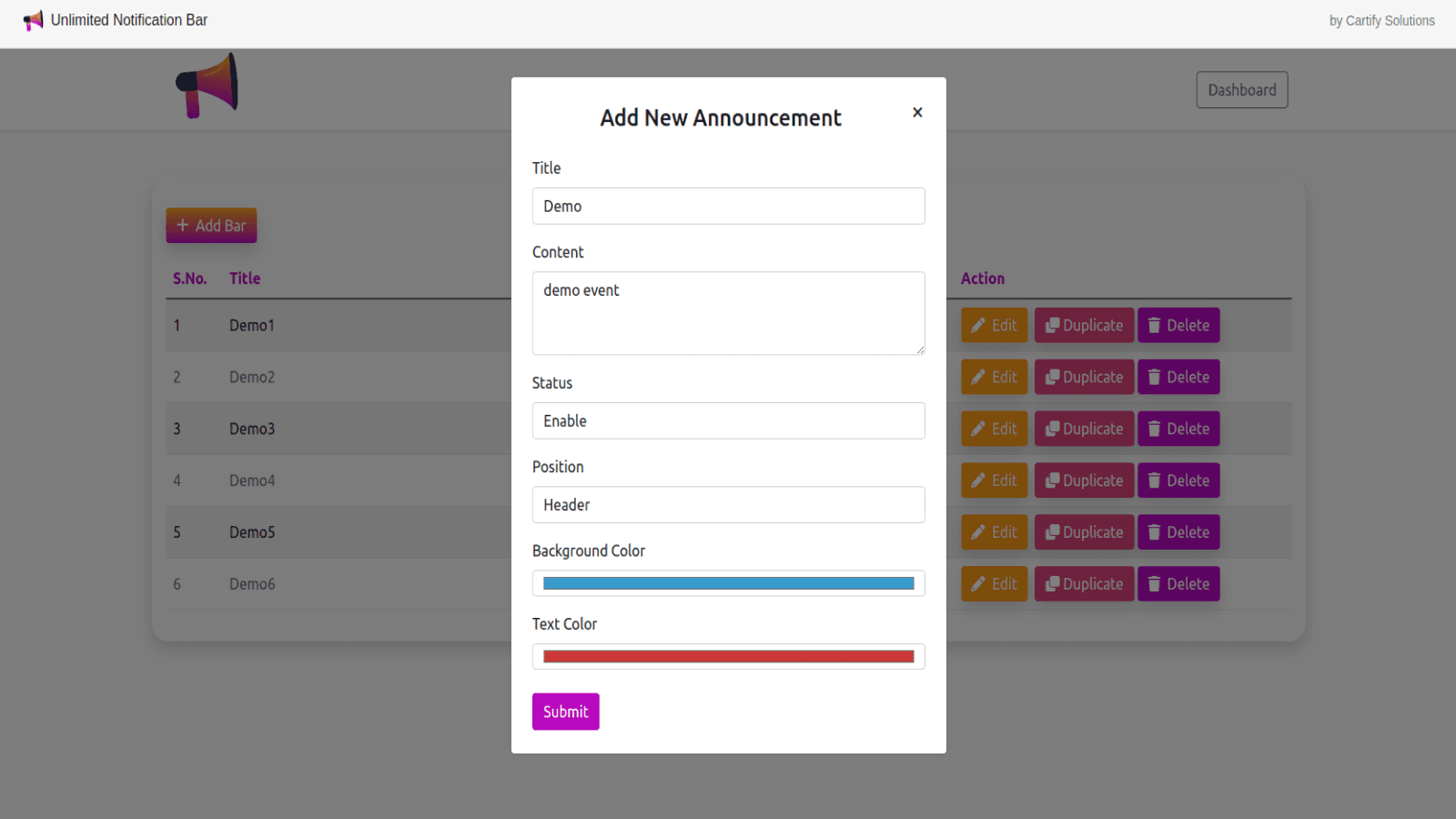The height and width of the screenshot is (819, 1456).
Task: Click the close X on the modal
Action: (x=917, y=111)
